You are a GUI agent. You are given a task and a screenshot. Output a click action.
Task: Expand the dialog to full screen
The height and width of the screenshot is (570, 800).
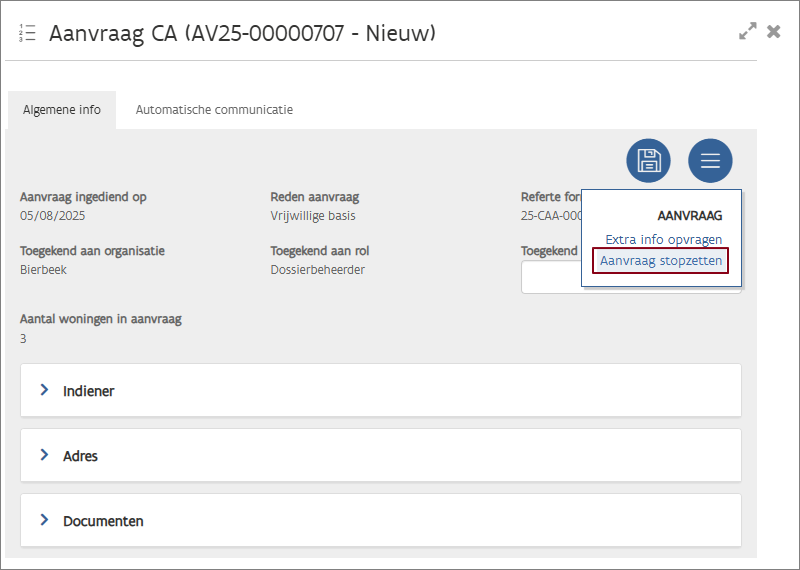coord(747,32)
